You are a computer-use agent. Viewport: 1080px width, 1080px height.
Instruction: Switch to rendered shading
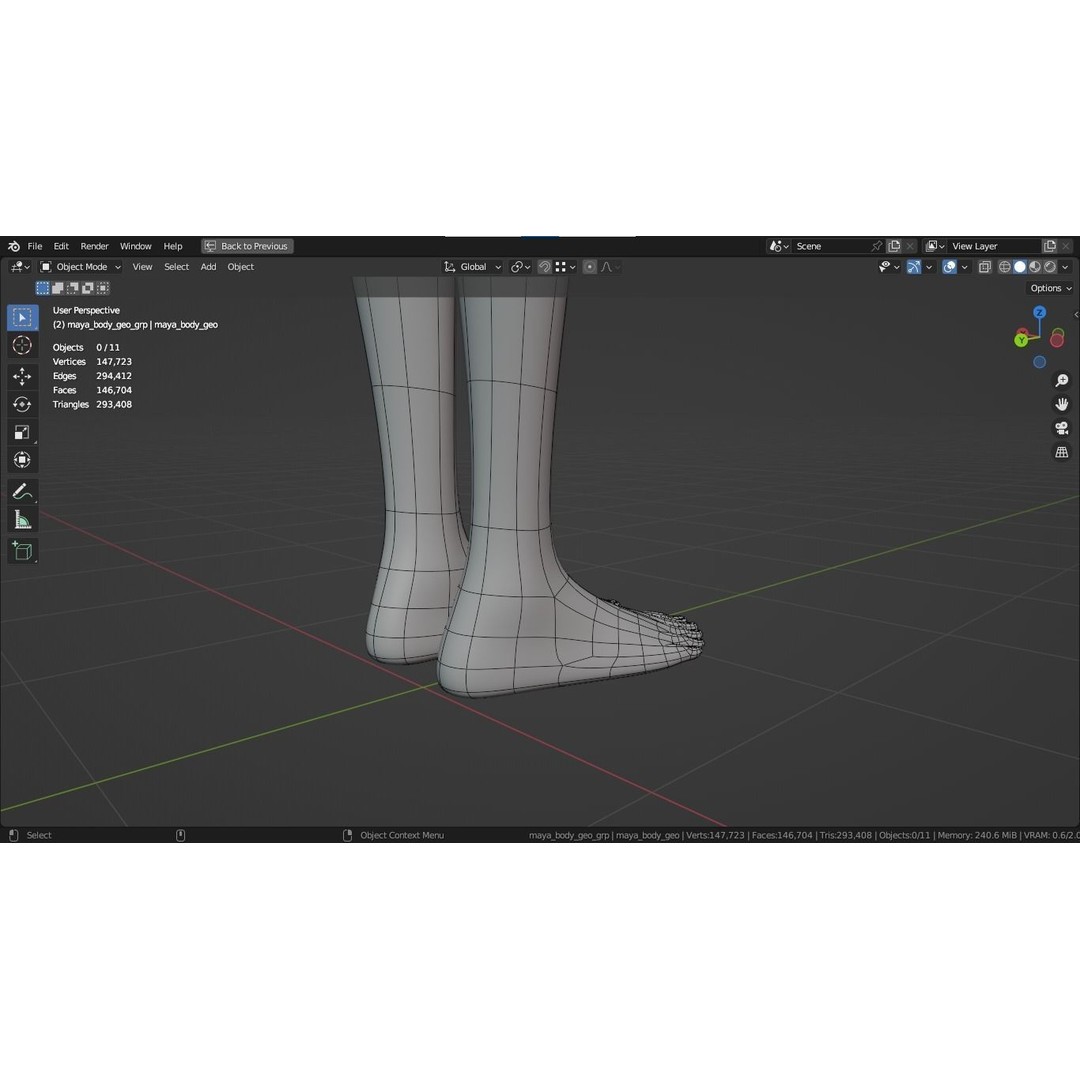tap(1050, 267)
